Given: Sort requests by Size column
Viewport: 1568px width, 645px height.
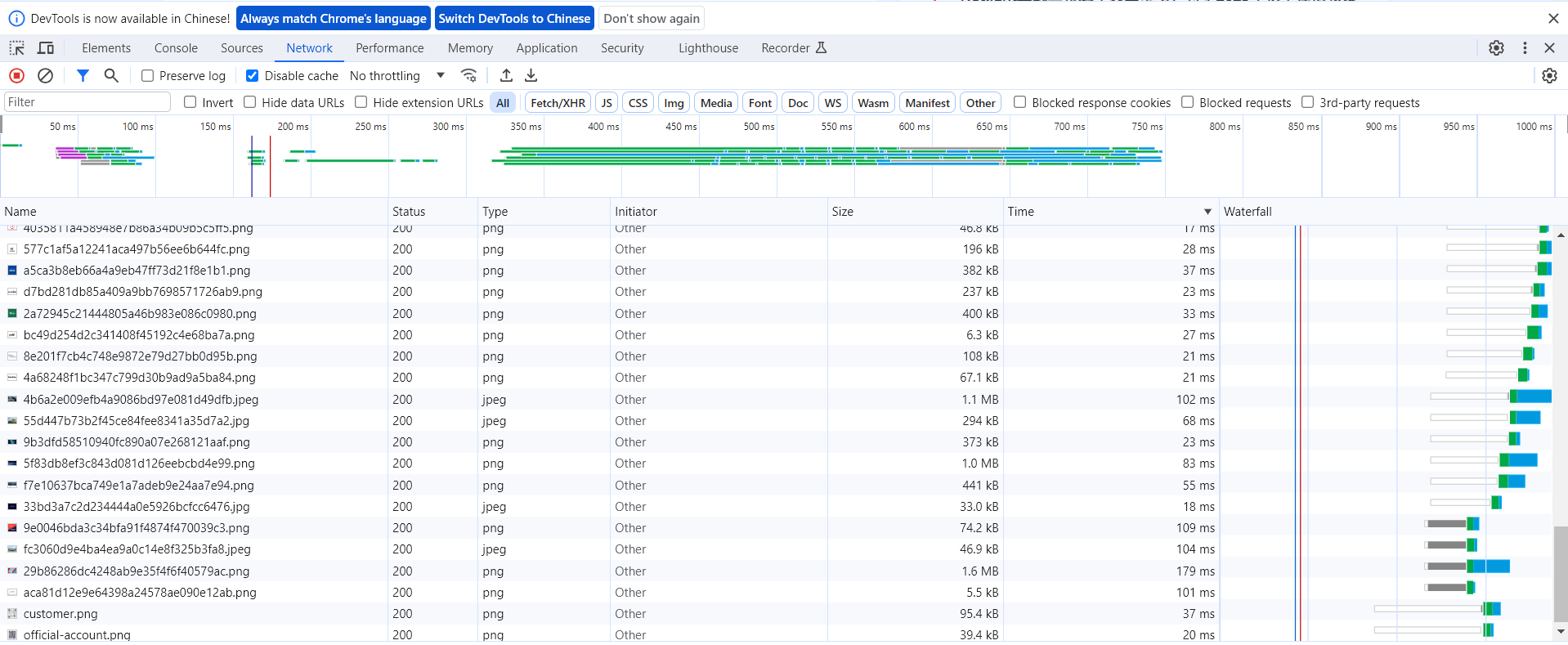Looking at the screenshot, I should [915, 212].
